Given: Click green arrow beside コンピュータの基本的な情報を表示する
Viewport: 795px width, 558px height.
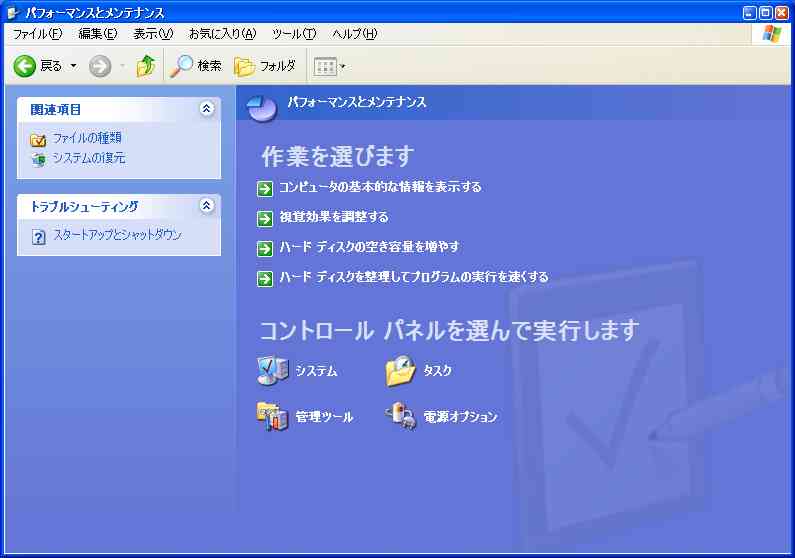Looking at the screenshot, I should tap(265, 189).
